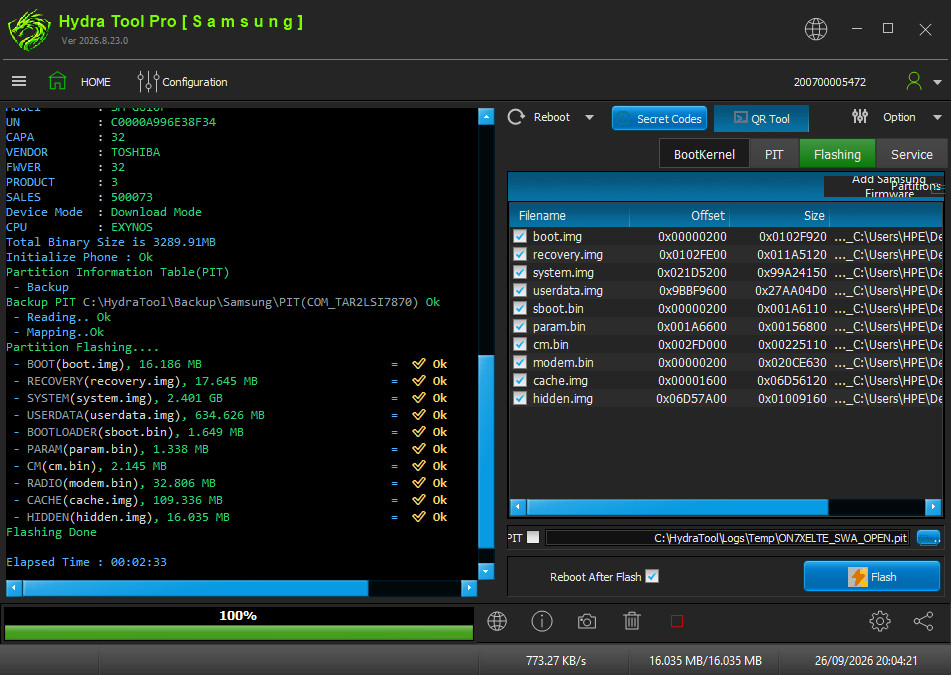Sort by the Offset column header

point(679,215)
